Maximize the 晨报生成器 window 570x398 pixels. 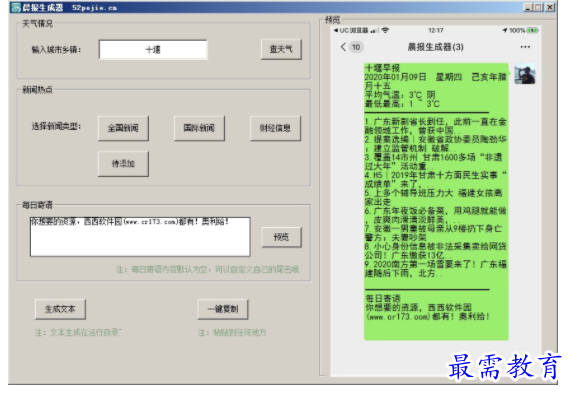[539, 7]
